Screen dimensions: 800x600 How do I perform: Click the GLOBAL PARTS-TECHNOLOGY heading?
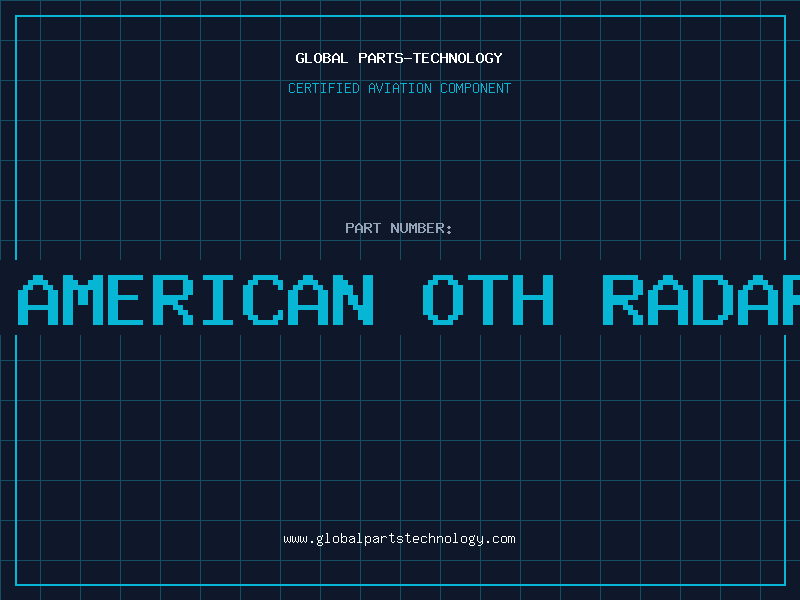(x=399, y=59)
